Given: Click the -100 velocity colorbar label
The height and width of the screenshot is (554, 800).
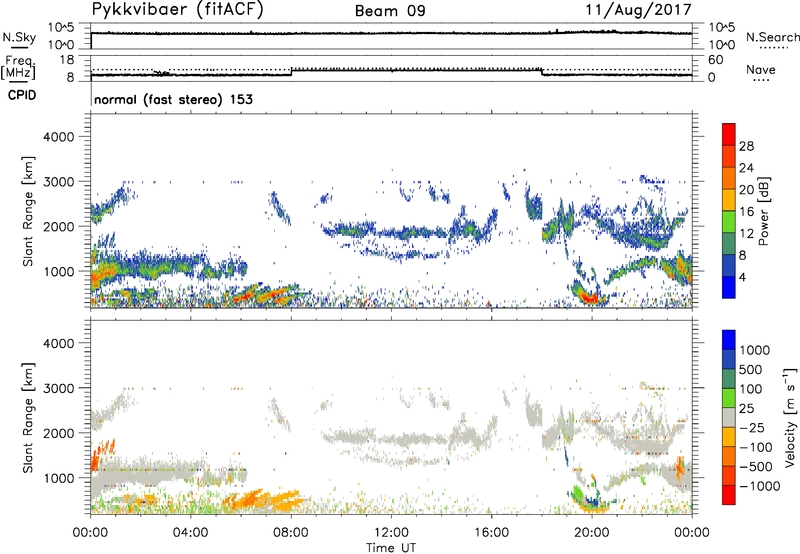Looking at the screenshot, I should click(756, 447).
